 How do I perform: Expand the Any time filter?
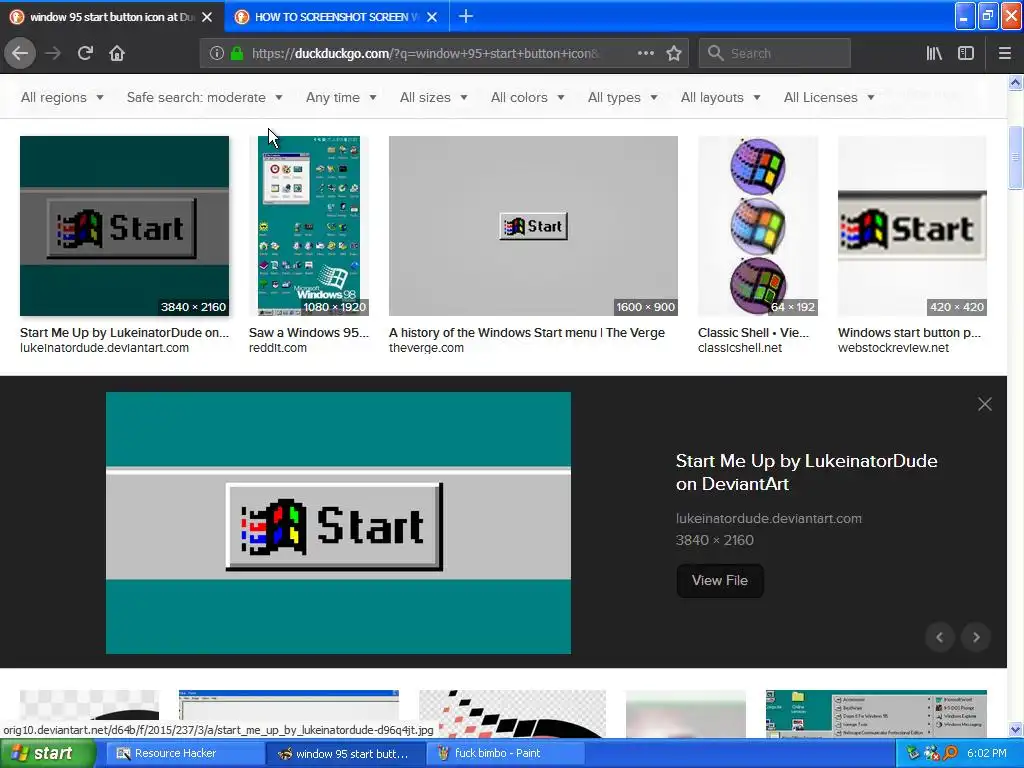(341, 97)
